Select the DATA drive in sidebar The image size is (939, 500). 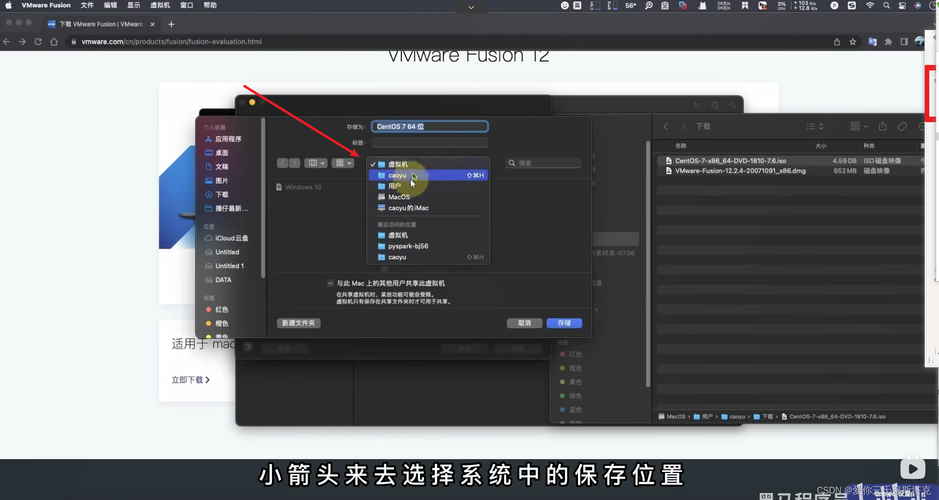pyautogui.click(x=218, y=280)
